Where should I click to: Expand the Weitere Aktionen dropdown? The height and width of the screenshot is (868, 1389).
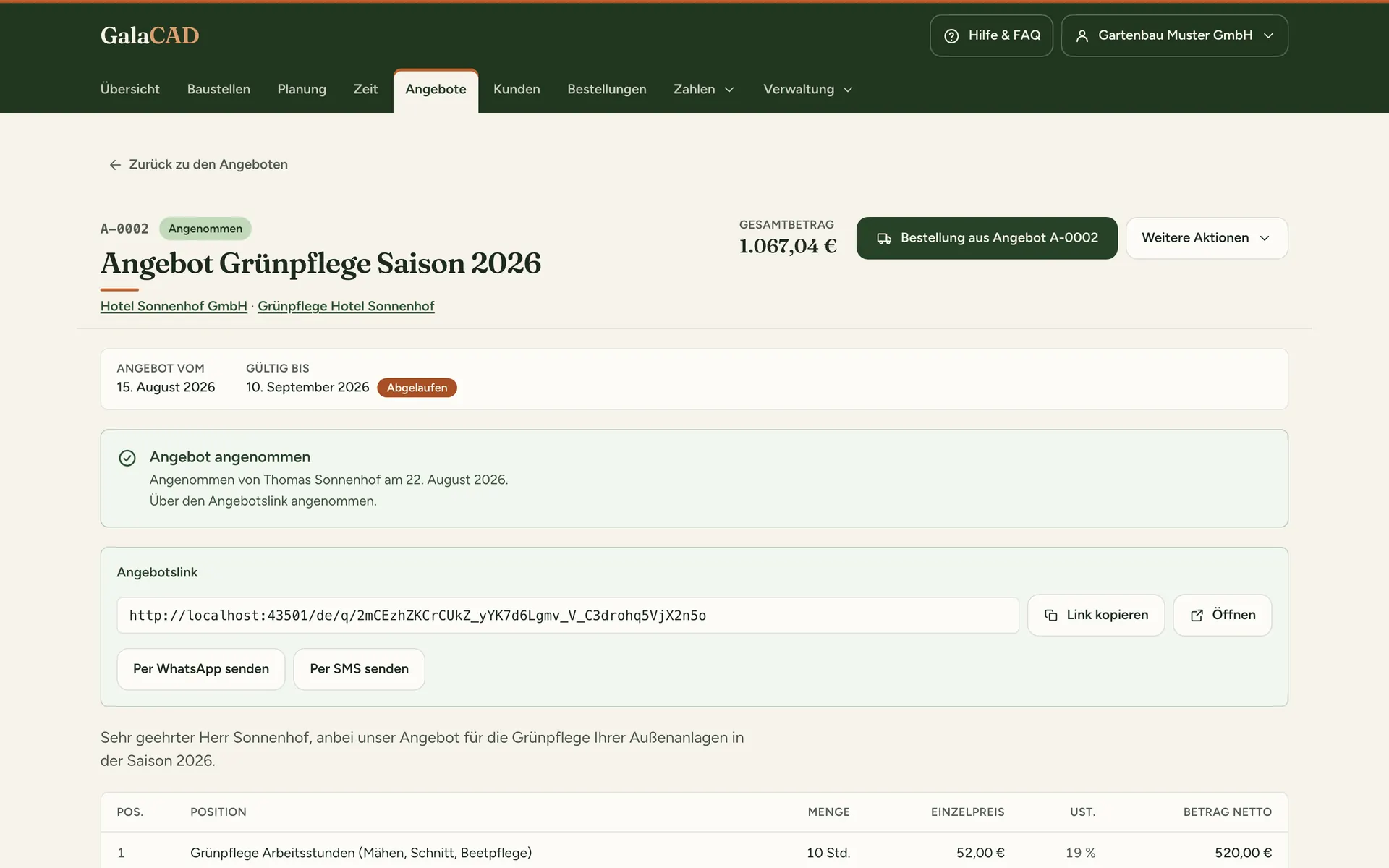point(1207,238)
